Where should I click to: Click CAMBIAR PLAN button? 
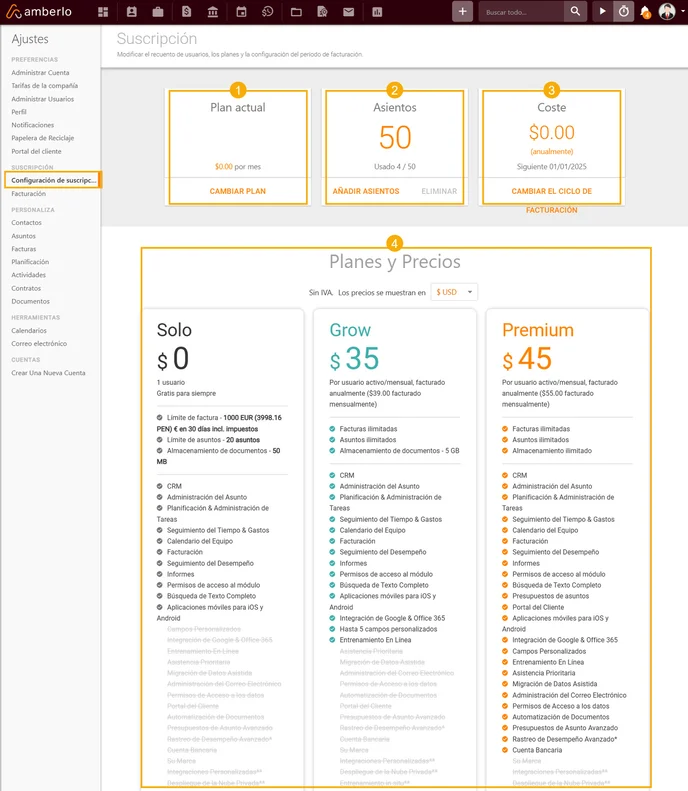(238, 191)
